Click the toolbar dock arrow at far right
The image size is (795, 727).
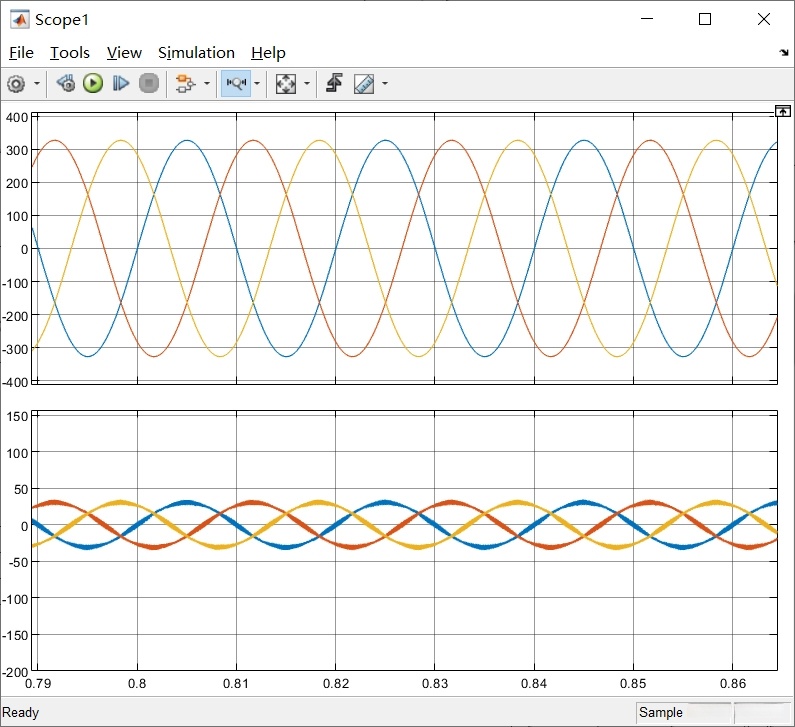tap(783, 53)
